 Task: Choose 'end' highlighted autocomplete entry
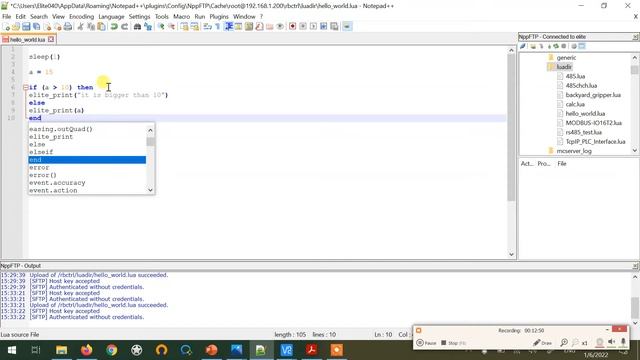pos(87,160)
